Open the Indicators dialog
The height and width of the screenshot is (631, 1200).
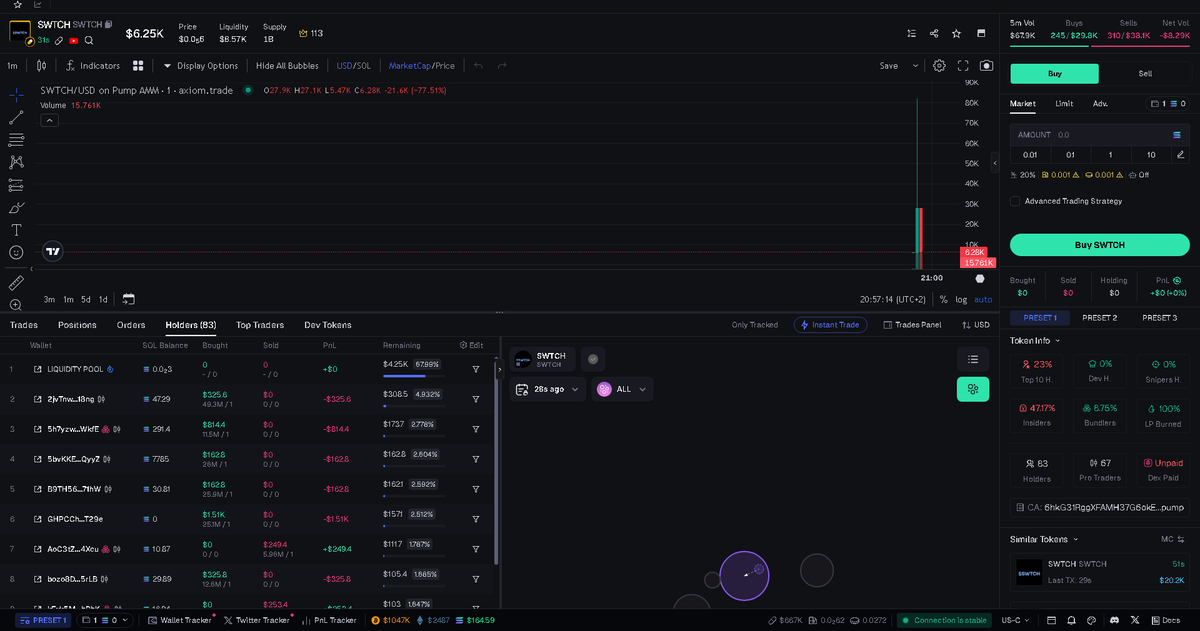pyautogui.click(x=92, y=66)
